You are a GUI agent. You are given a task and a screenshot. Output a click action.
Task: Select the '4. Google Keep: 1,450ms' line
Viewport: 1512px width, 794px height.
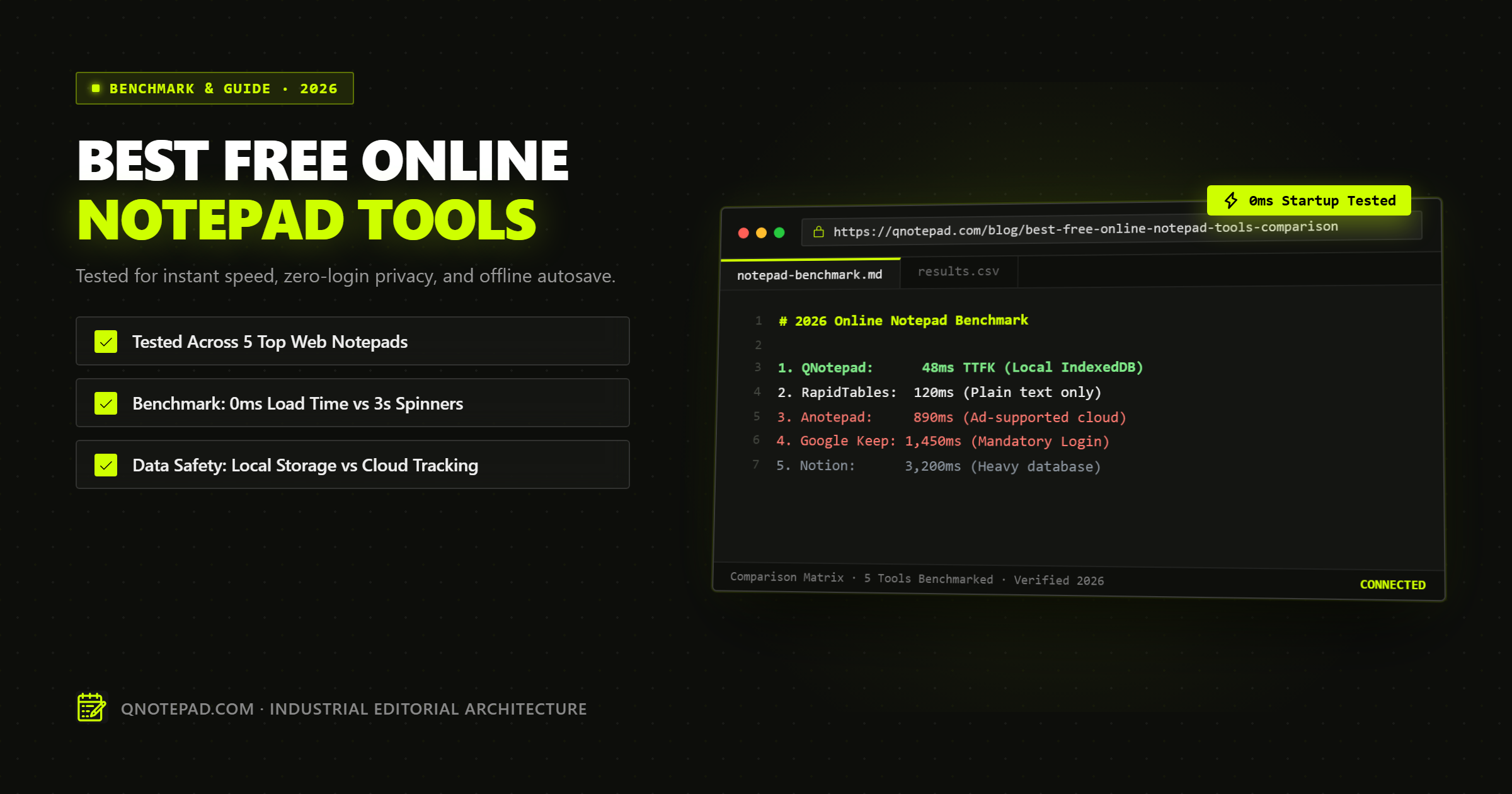click(x=942, y=441)
